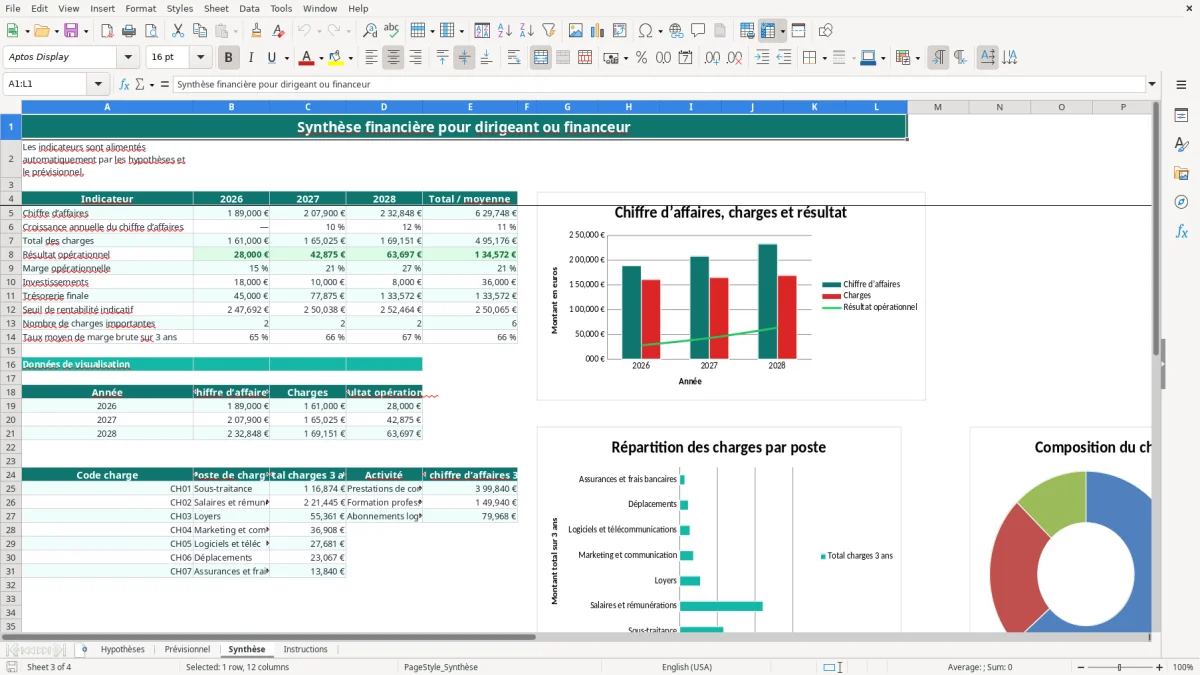Toggle Bold formatting

coord(229,57)
